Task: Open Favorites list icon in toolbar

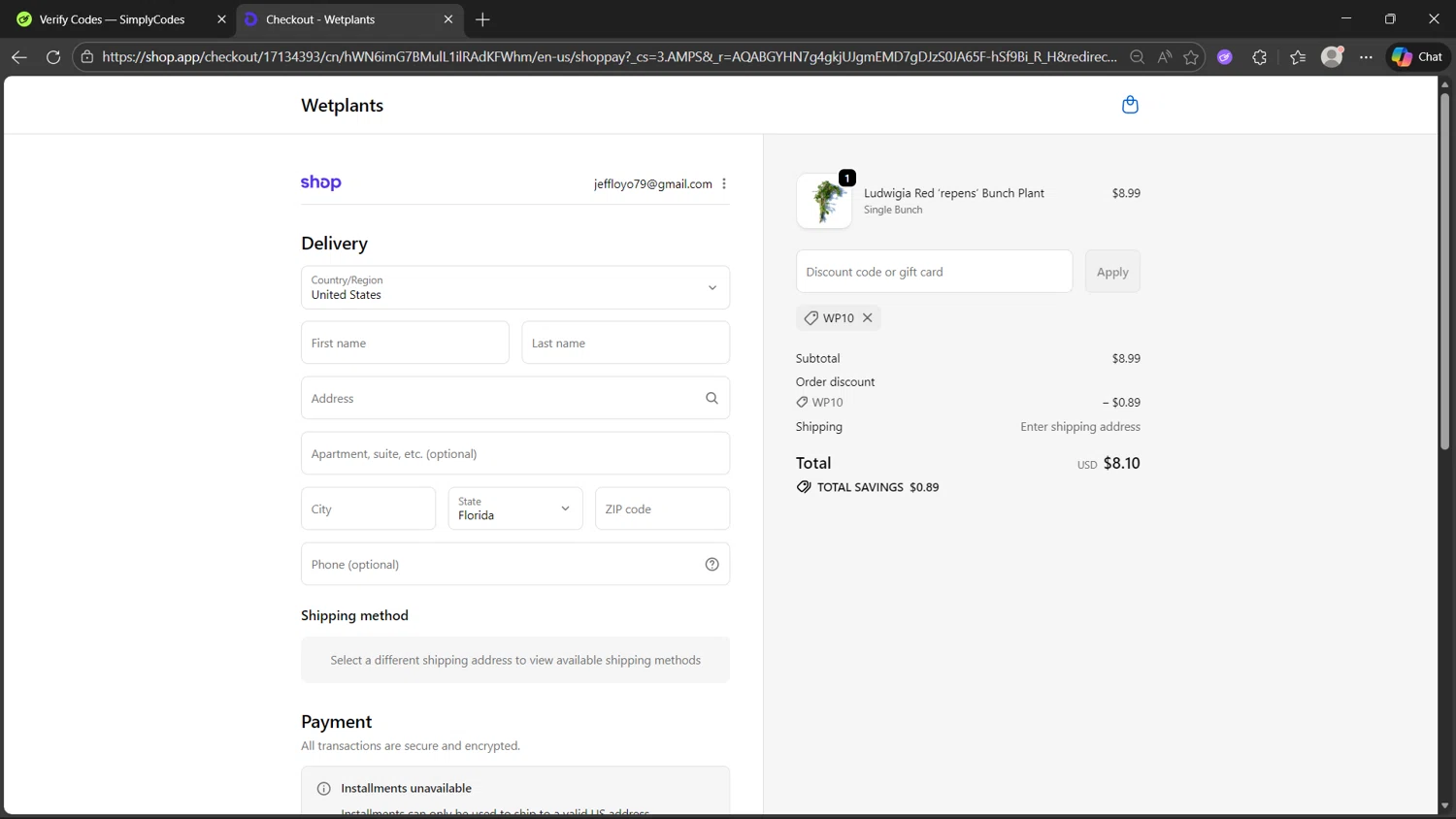Action: pos(1298,57)
